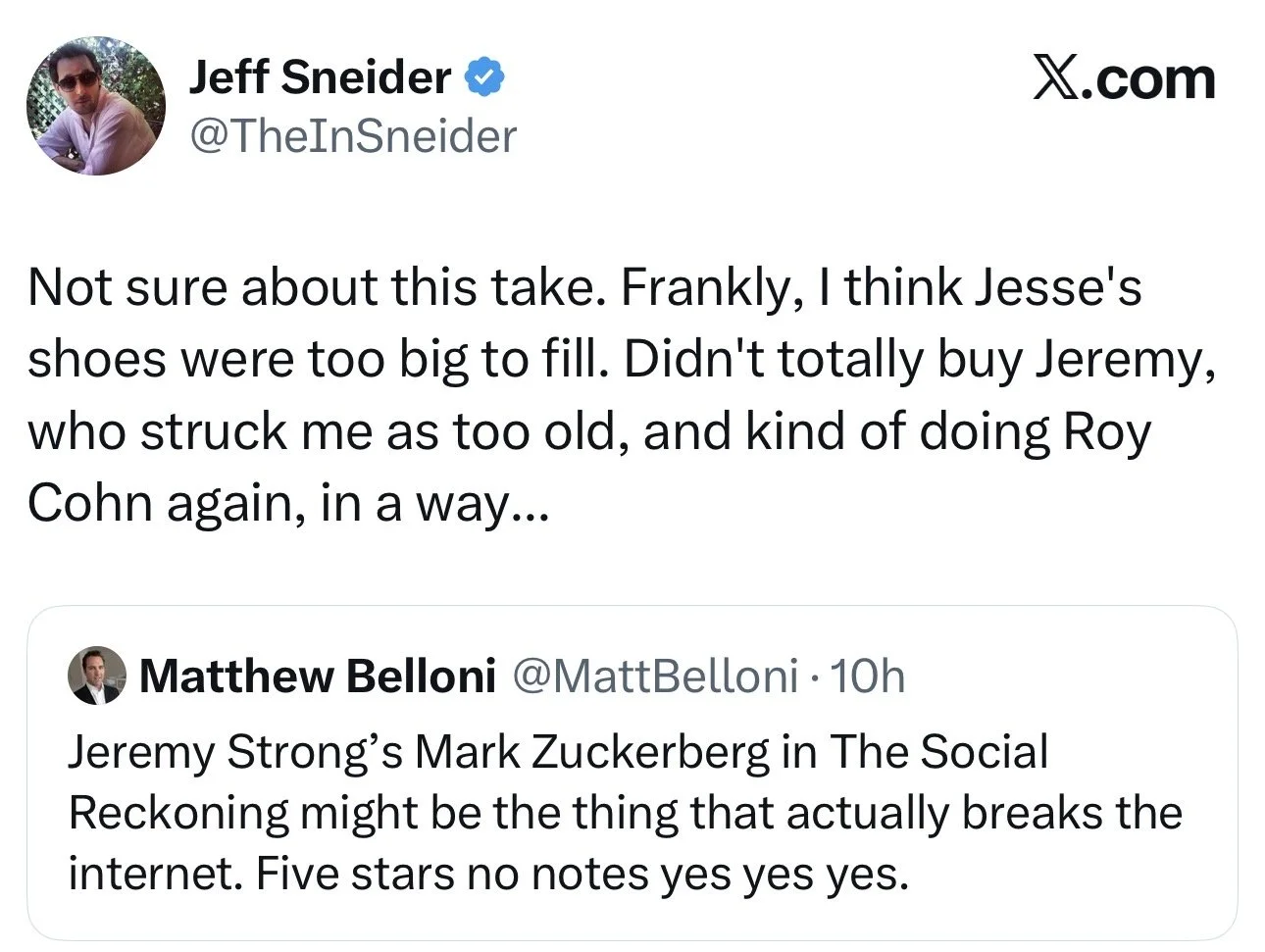Open Matthew Belloni's small avatar
The height and width of the screenshot is (952, 1265).
point(97,676)
